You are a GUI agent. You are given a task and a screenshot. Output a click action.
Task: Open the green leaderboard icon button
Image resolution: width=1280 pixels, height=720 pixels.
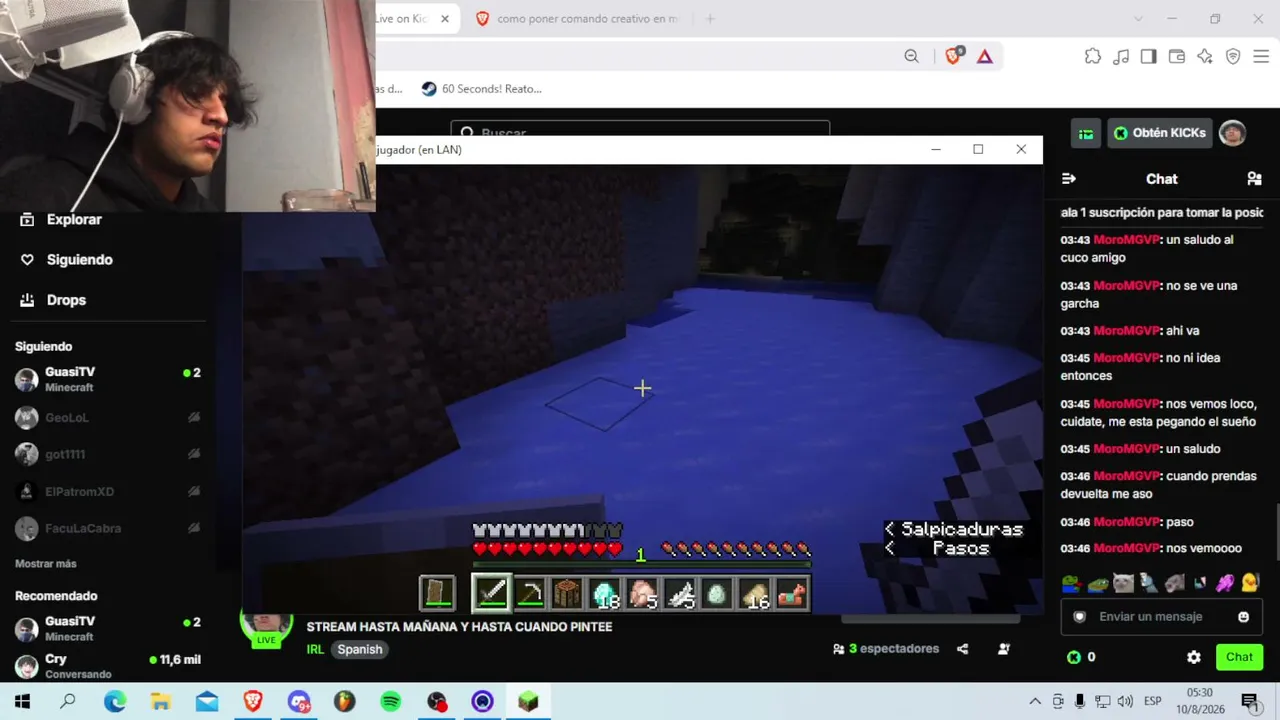pos(1086,133)
